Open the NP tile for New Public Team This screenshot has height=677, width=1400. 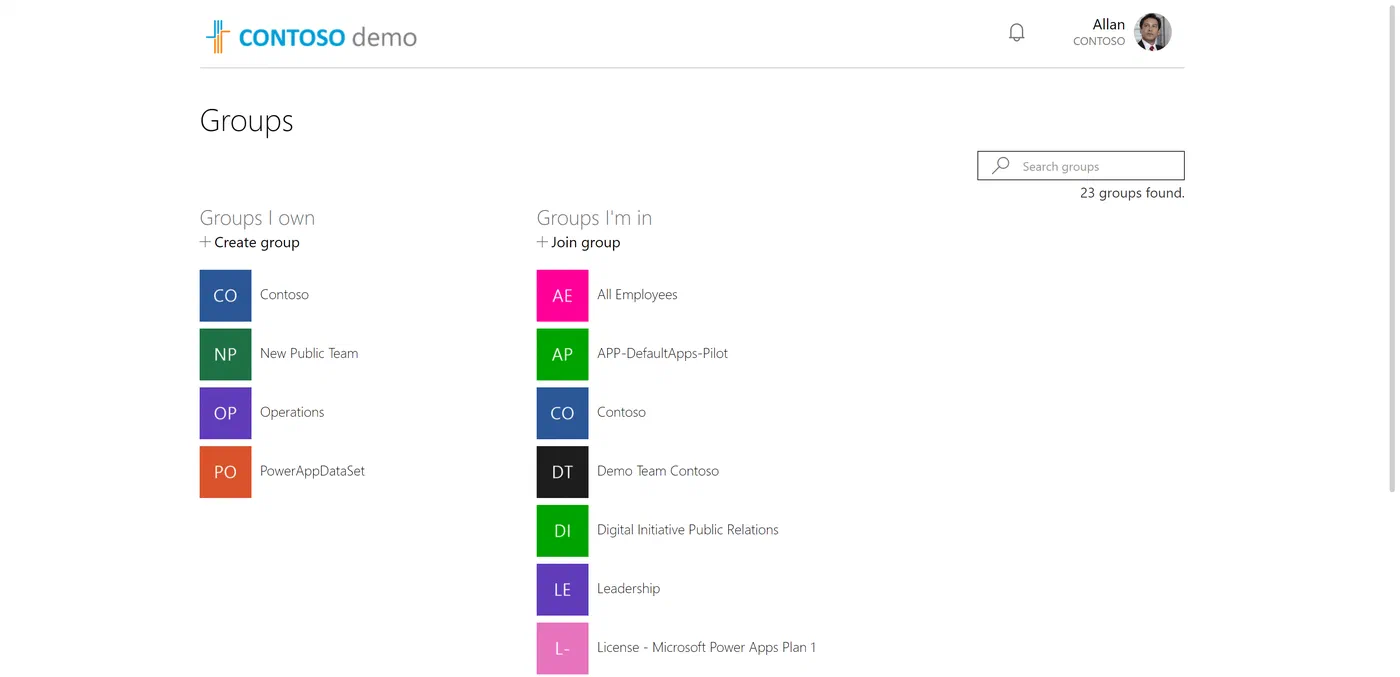[225, 354]
